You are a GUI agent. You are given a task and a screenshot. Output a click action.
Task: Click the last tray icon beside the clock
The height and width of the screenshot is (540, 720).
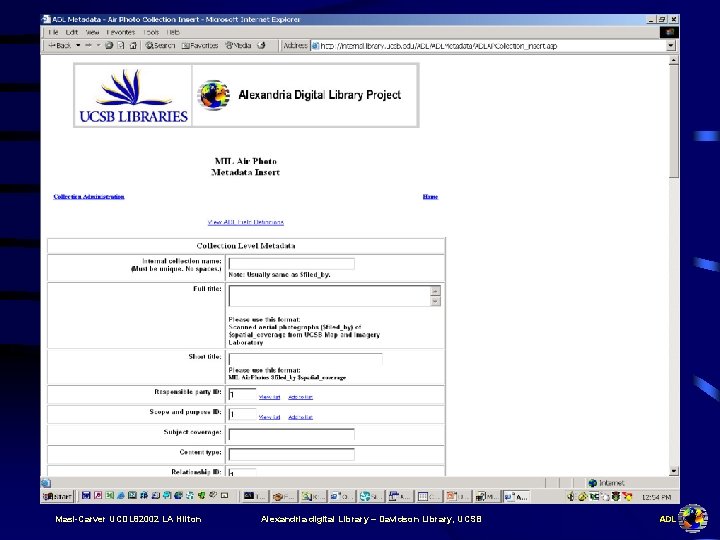[x=627, y=496]
